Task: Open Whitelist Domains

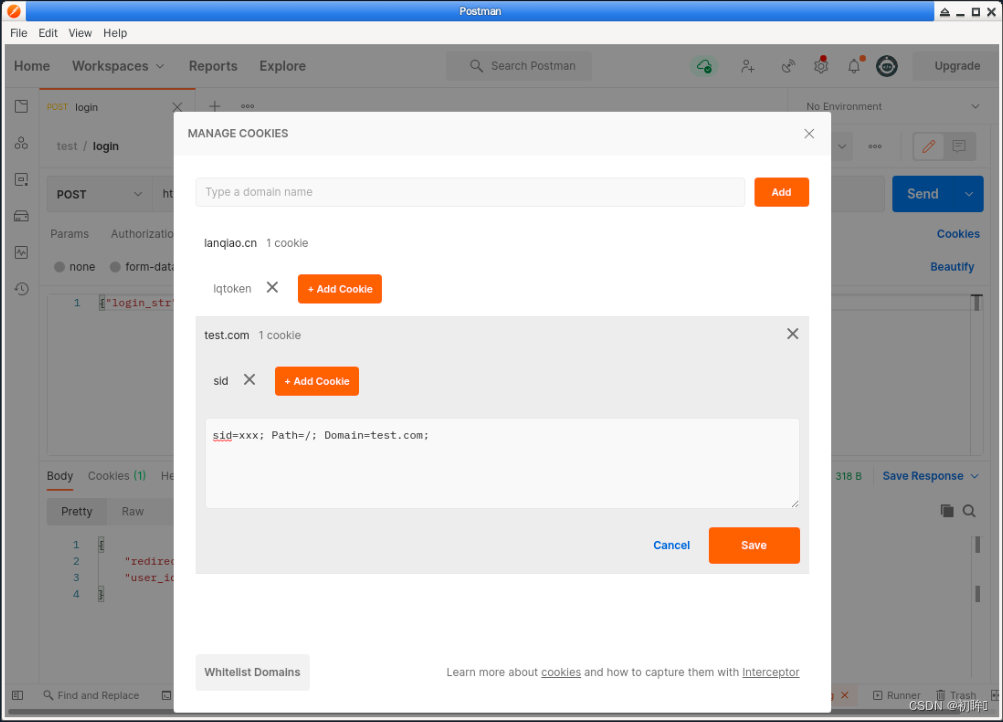Action: pyautogui.click(x=252, y=672)
